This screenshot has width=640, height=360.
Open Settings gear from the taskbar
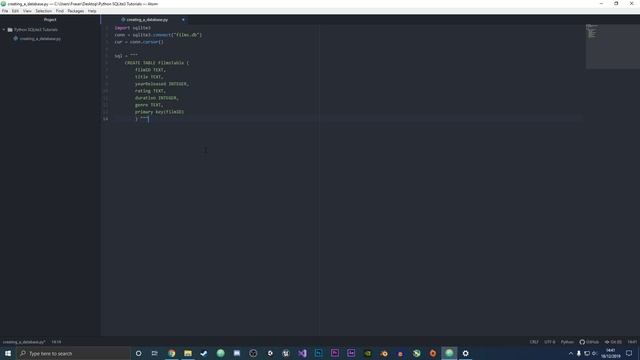coord(465,353)
